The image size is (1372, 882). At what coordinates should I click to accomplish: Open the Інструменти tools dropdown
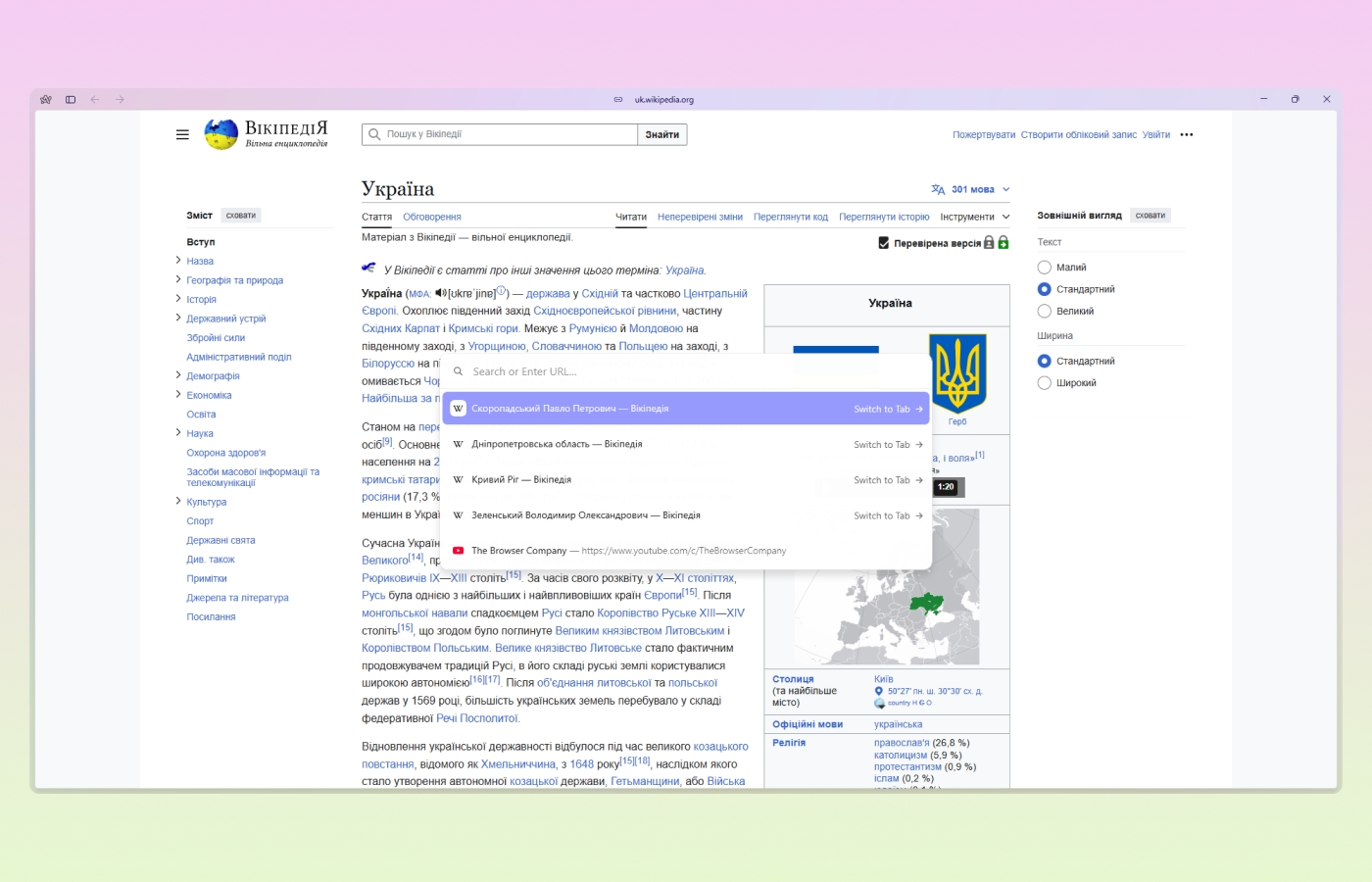(x=974, y=217)
